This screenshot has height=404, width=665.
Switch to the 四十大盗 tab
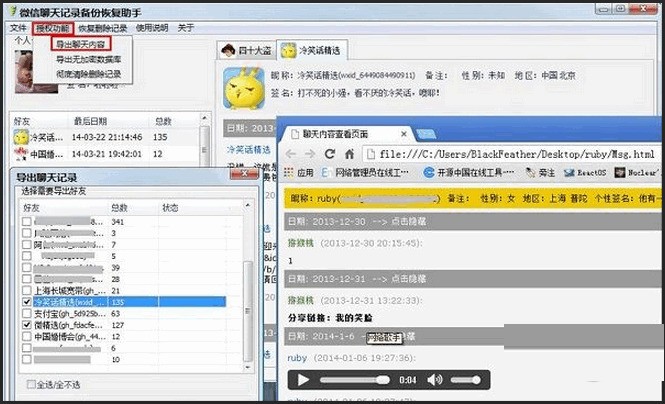point(246,51)
